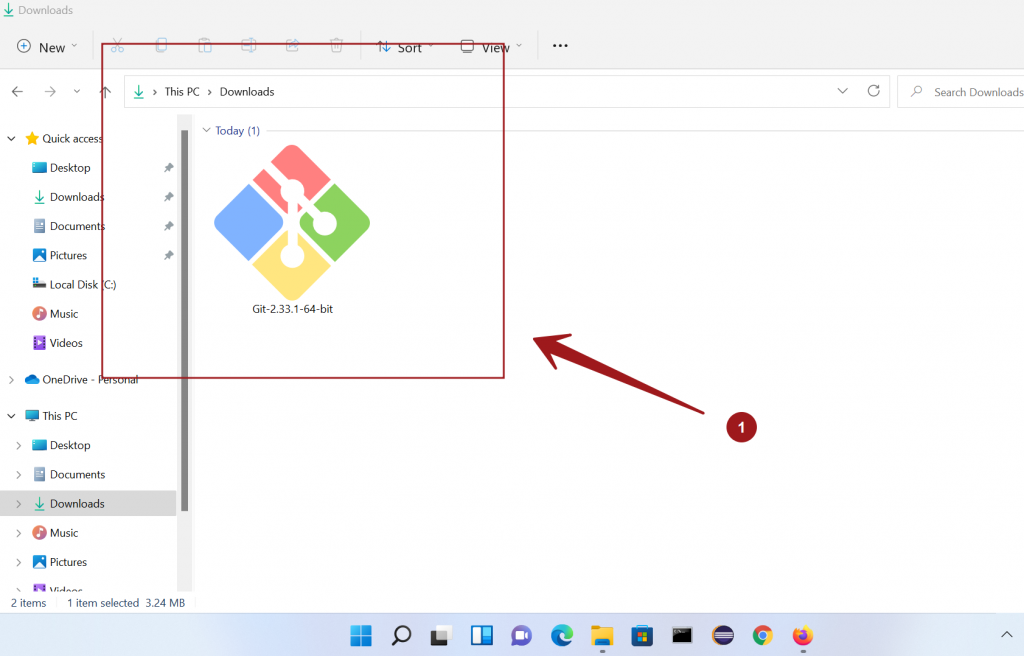Launch Eclipse from the taskbar
This screenshot has width=1024, height=656.
pos(721,635)
